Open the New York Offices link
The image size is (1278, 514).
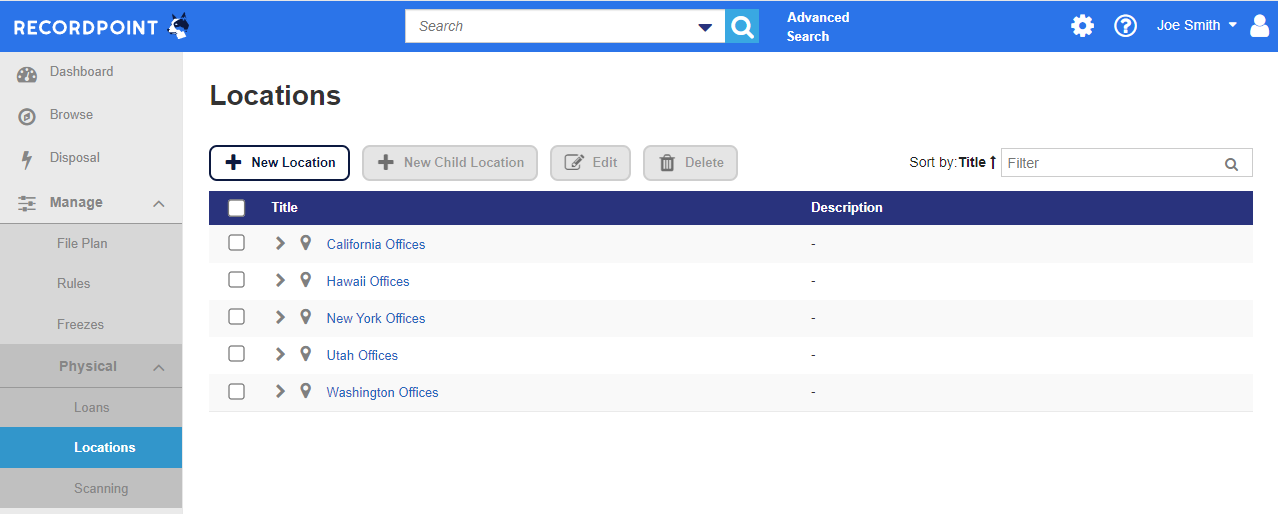pyautogui.click(x=376, y=318)
